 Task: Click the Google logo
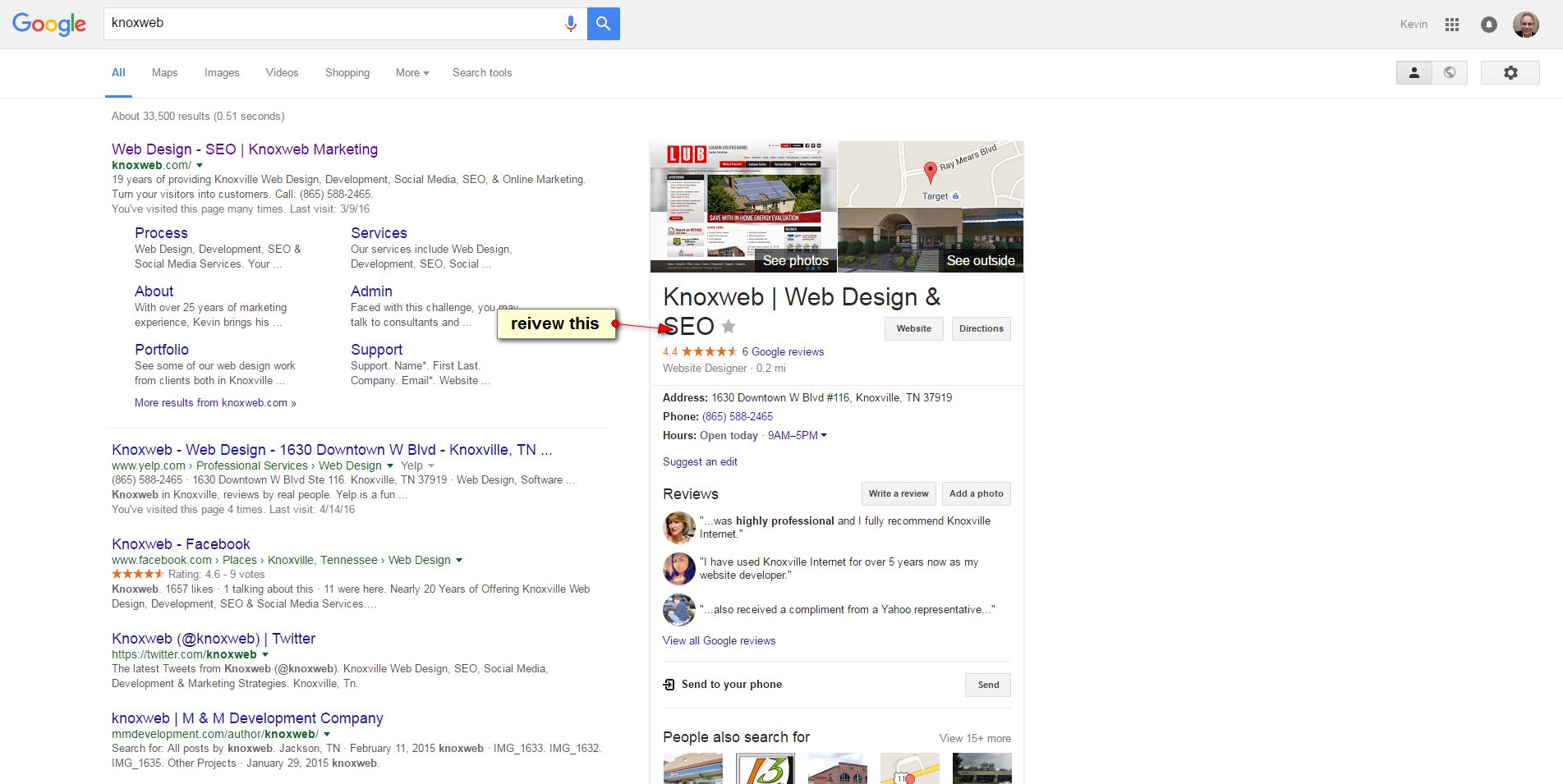coord(49,24)
